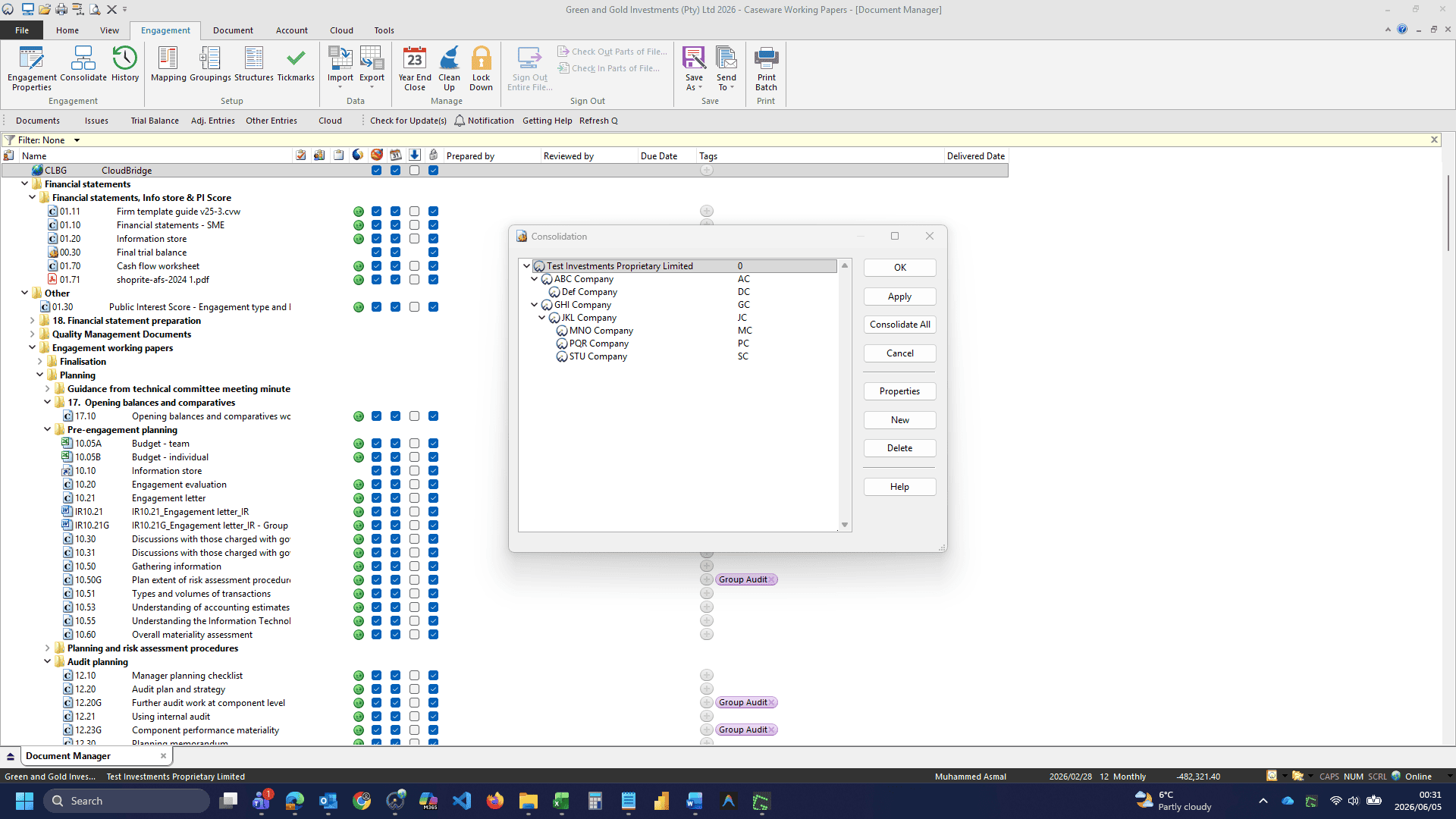Check empty box on 10.21 Engagement letter

(414, 498)
